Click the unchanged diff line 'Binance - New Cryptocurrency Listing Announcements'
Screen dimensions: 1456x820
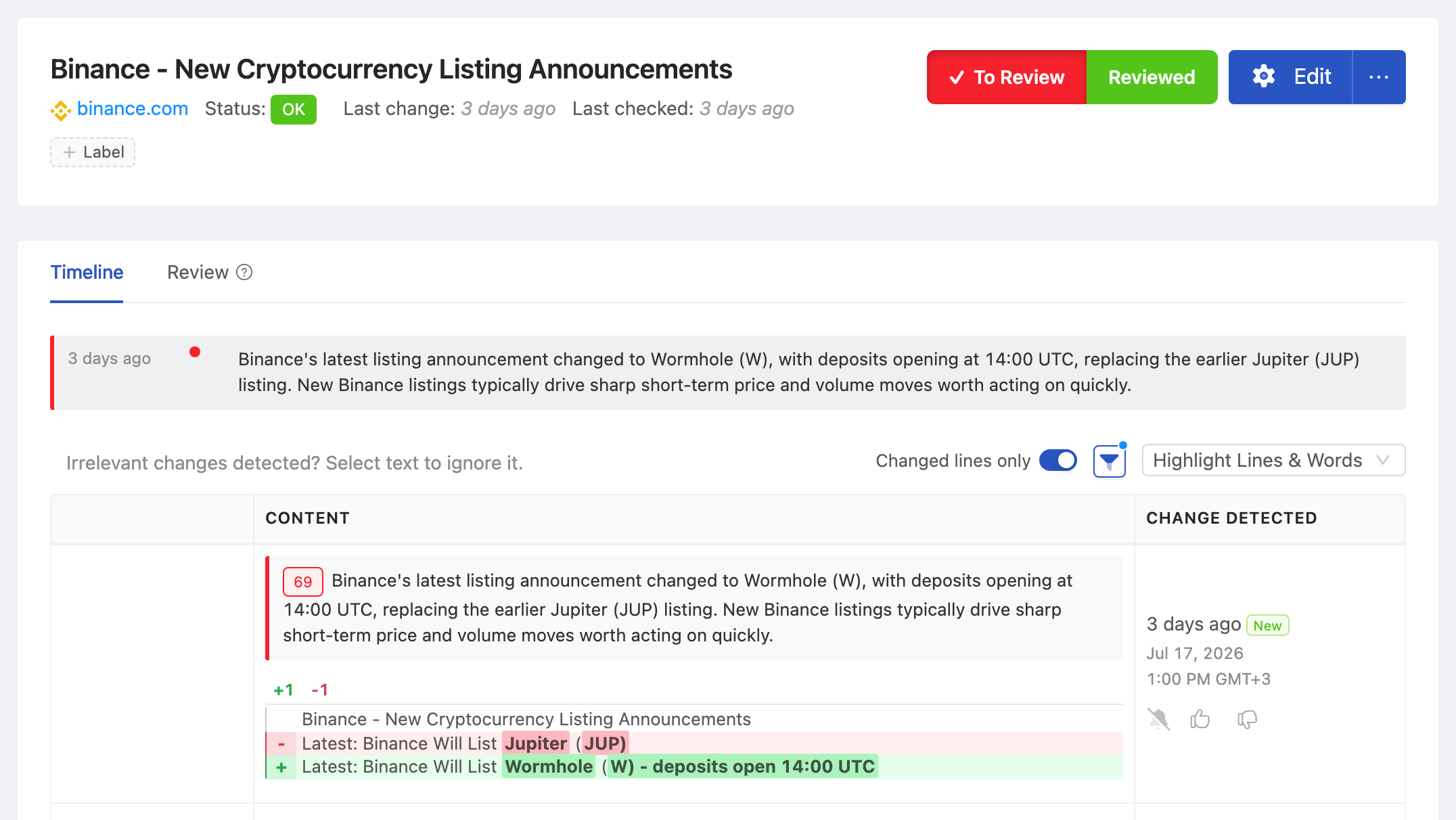526,719
